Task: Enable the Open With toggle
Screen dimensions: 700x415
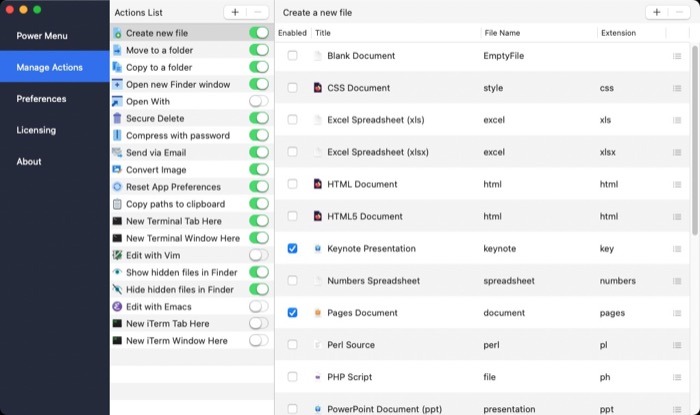Action: click(259, 101)
